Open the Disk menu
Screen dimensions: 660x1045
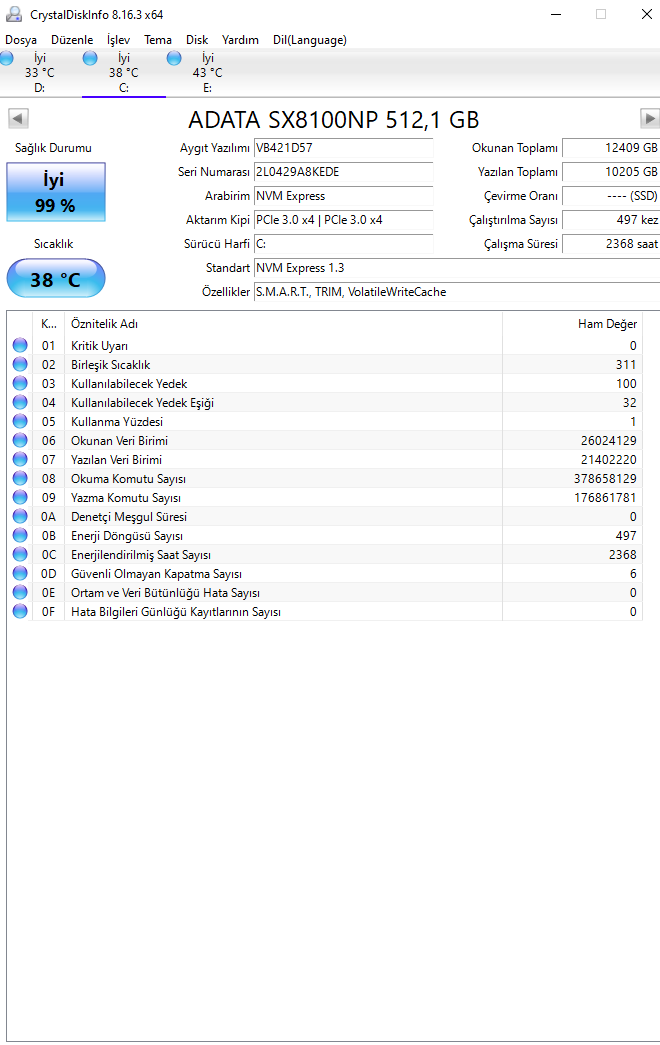[x=197, y=40]
